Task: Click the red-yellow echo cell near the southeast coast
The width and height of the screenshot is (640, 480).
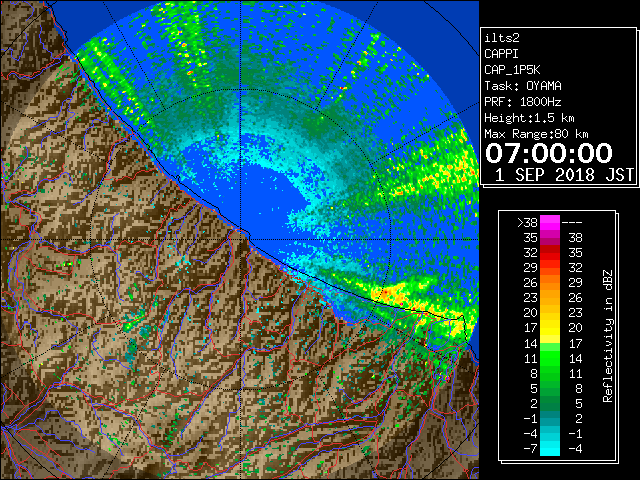Action: click(x=387, y=293)
